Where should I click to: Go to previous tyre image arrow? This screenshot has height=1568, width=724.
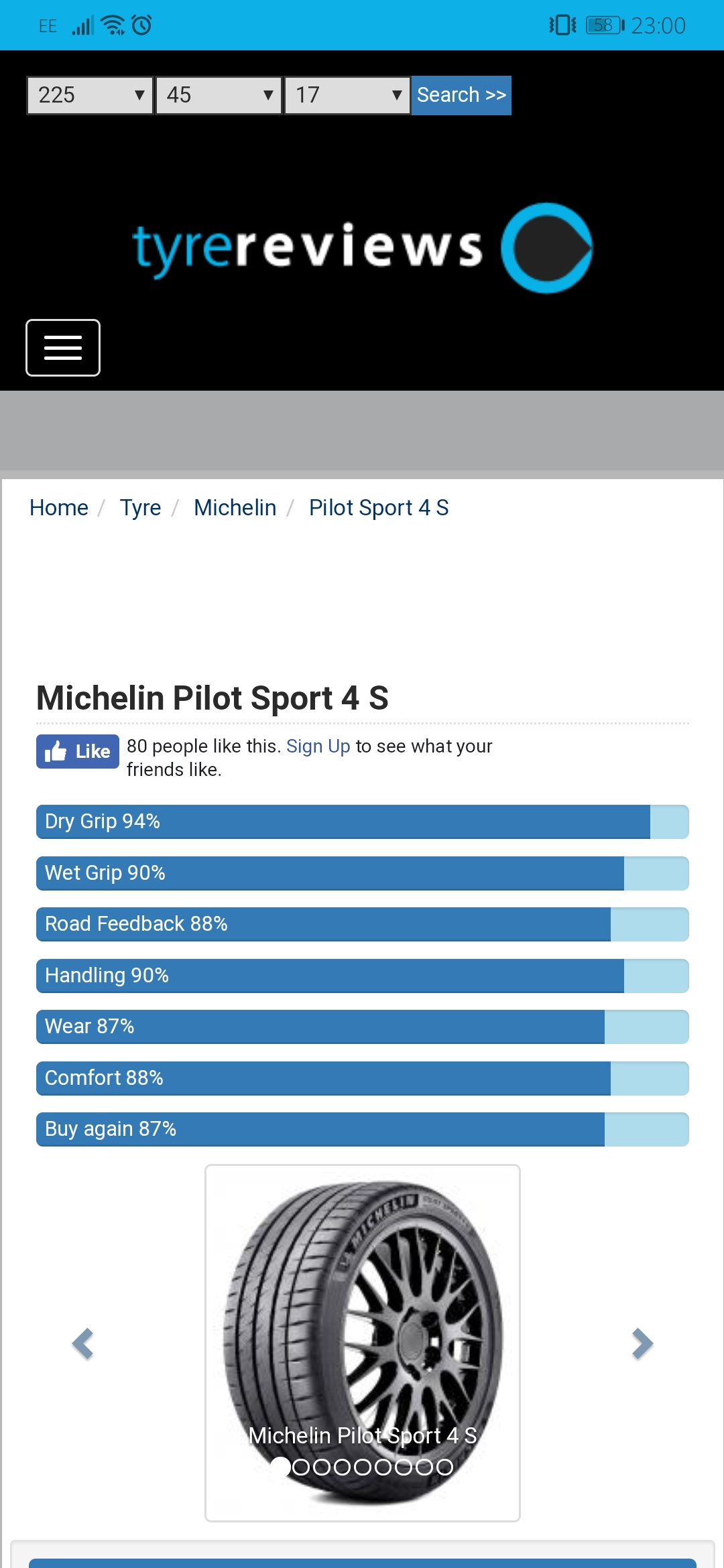pyautogui.click(x=82, y=1344)
